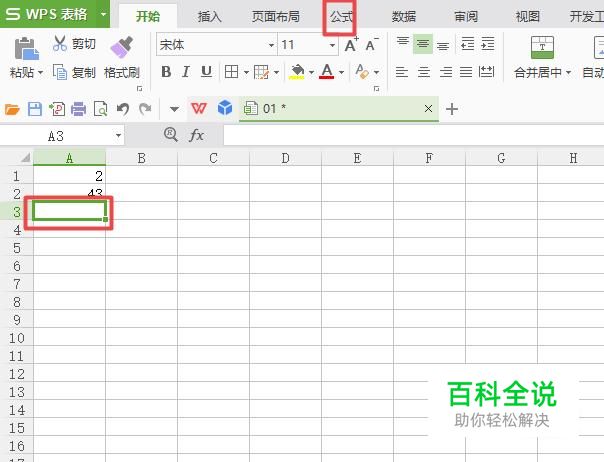Click the Paste clipboard icon
This screenshot has width=604, height=462.
26,48
